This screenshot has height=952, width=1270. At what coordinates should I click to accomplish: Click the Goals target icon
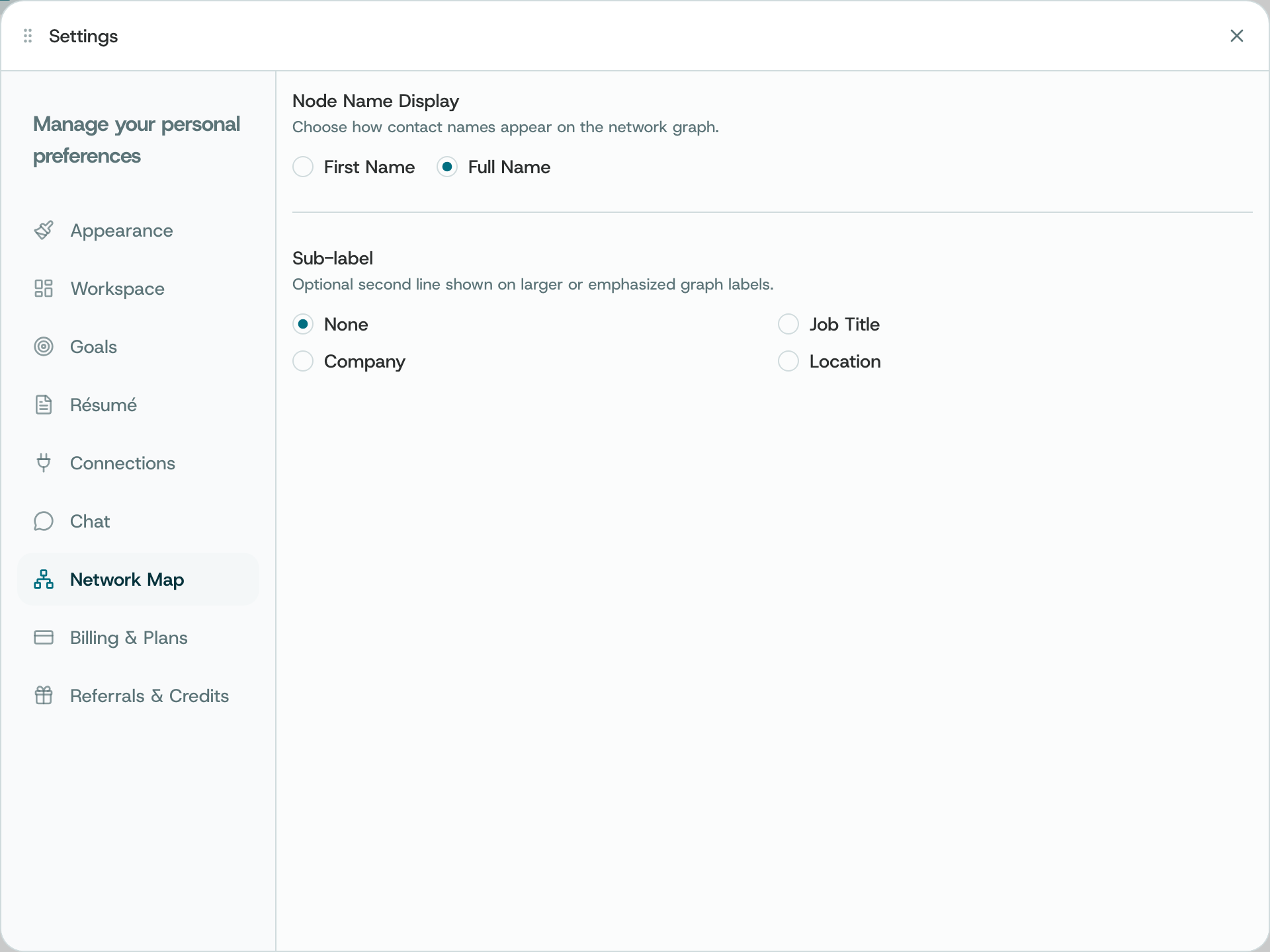(44, 347)
